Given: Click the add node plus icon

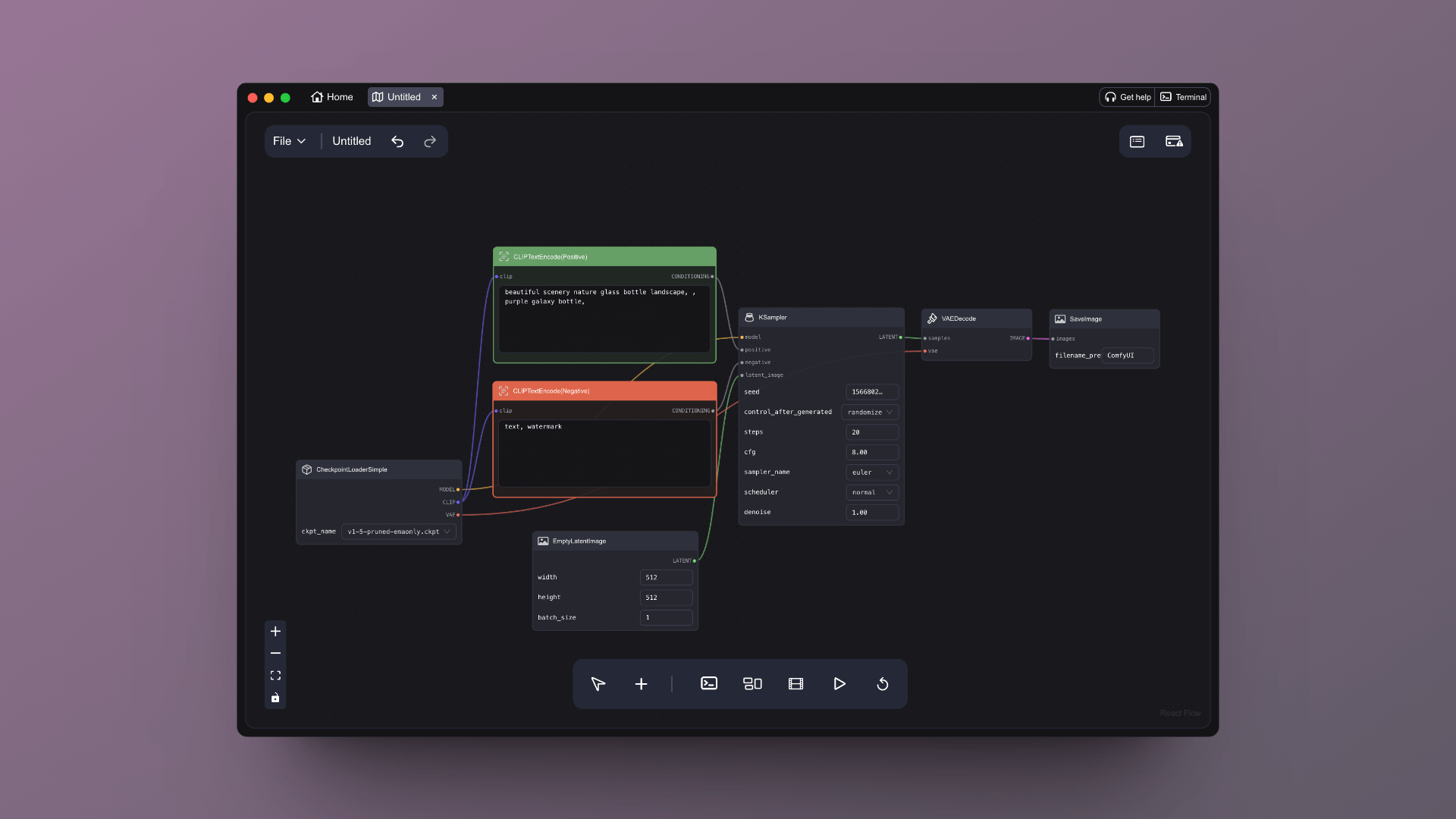Looking at the screenshot, I should pos(641,684).
